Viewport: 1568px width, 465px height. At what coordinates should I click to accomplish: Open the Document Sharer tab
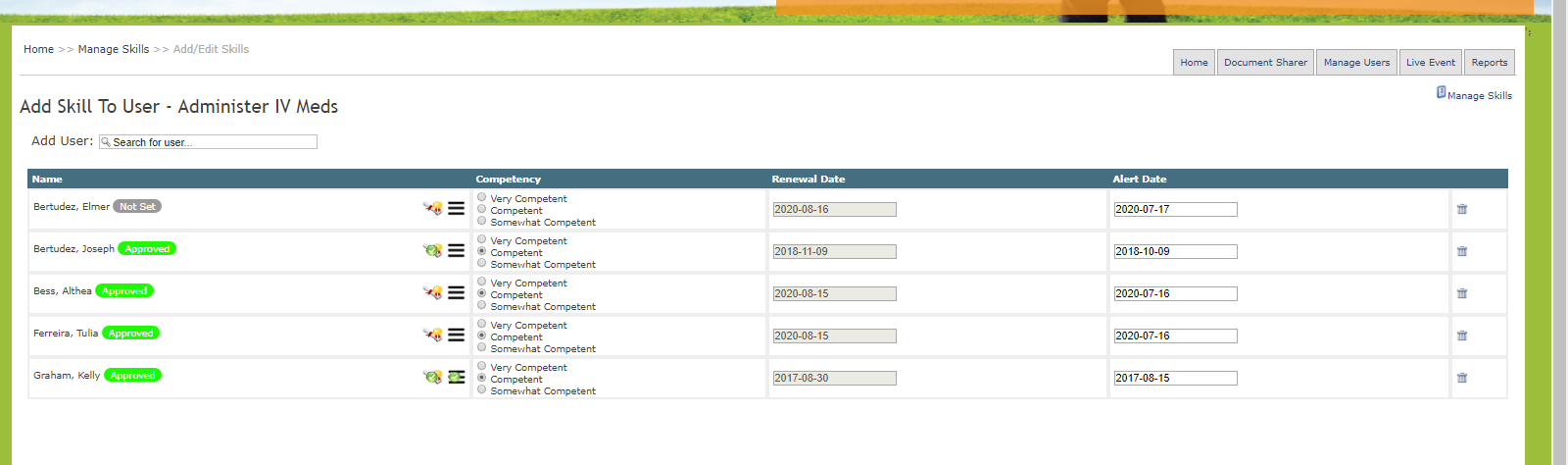coord(1265,63)
